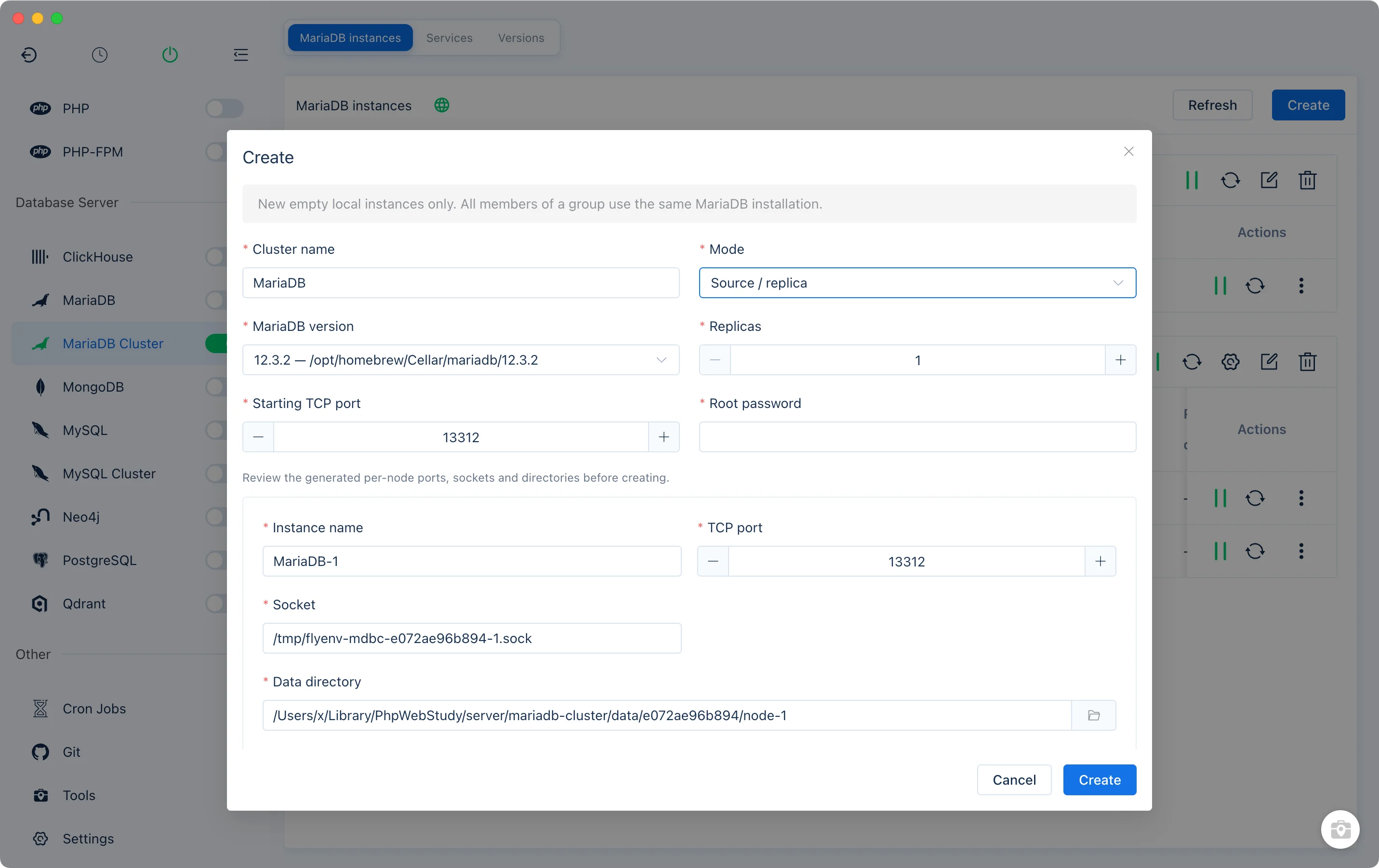1379x868 pixels.
Task: Increase the Starting TCP port
Action: tap(664, 437)
